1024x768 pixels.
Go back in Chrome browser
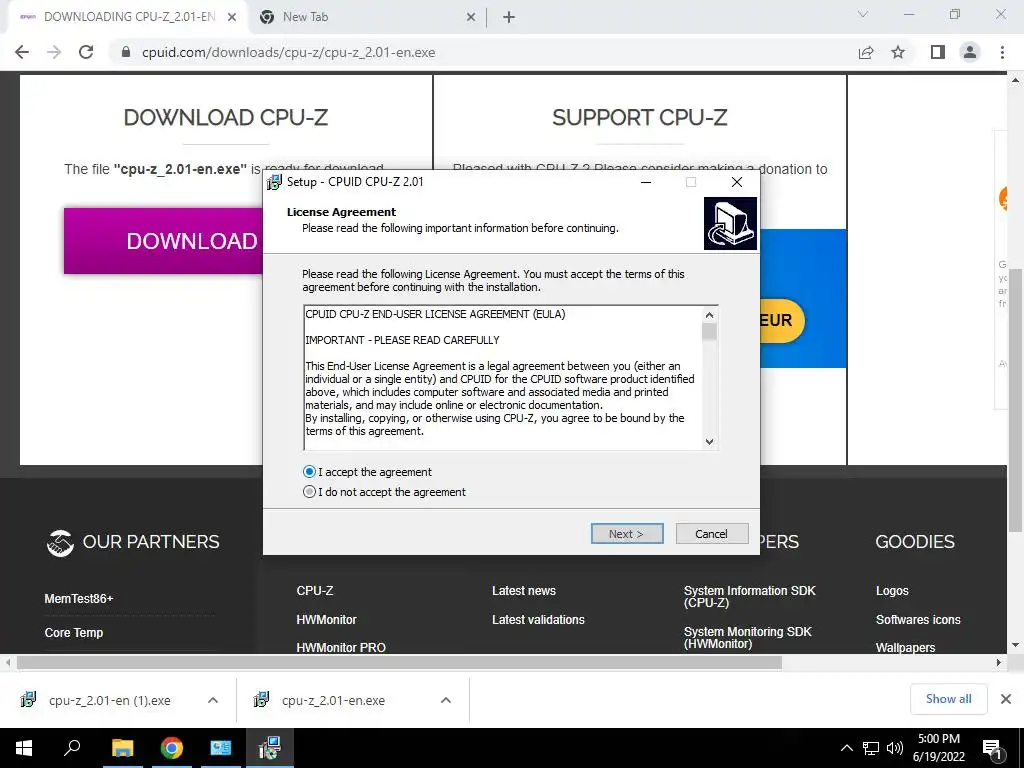tap(22, 52)
